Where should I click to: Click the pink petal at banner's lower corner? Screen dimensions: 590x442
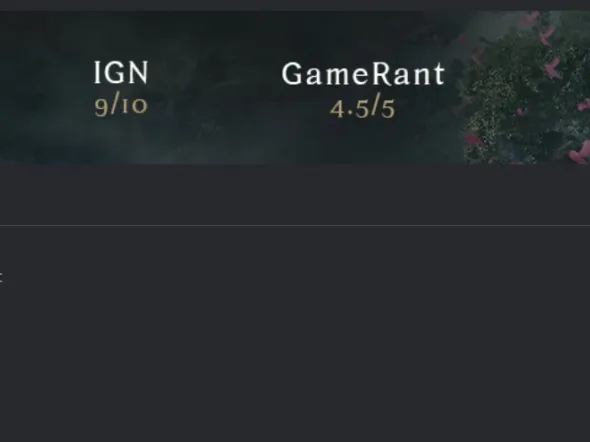tap(581, 152)
